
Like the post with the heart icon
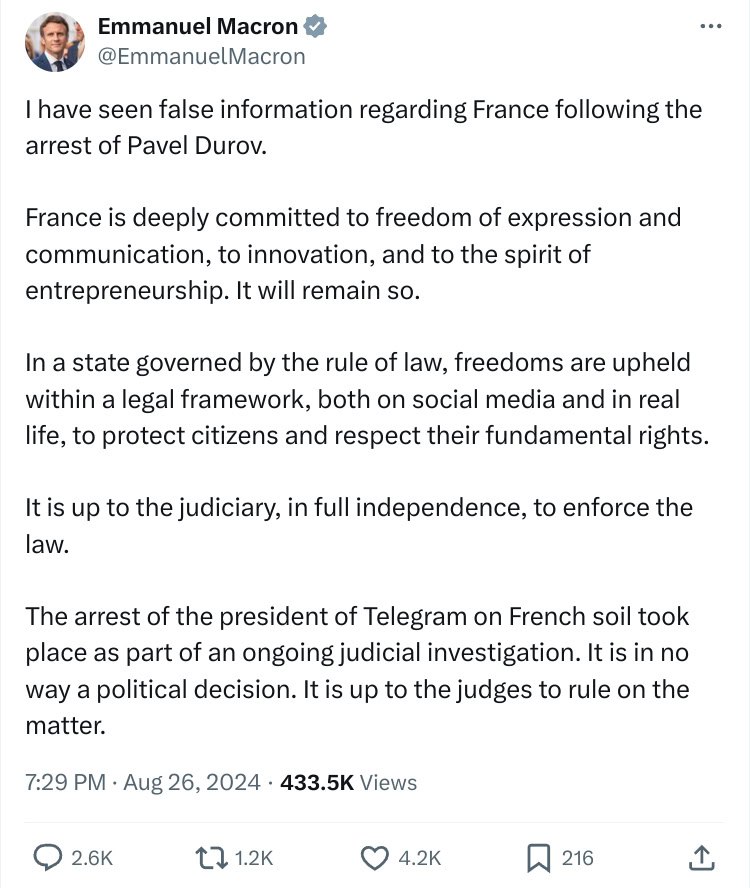pos(374,857)
